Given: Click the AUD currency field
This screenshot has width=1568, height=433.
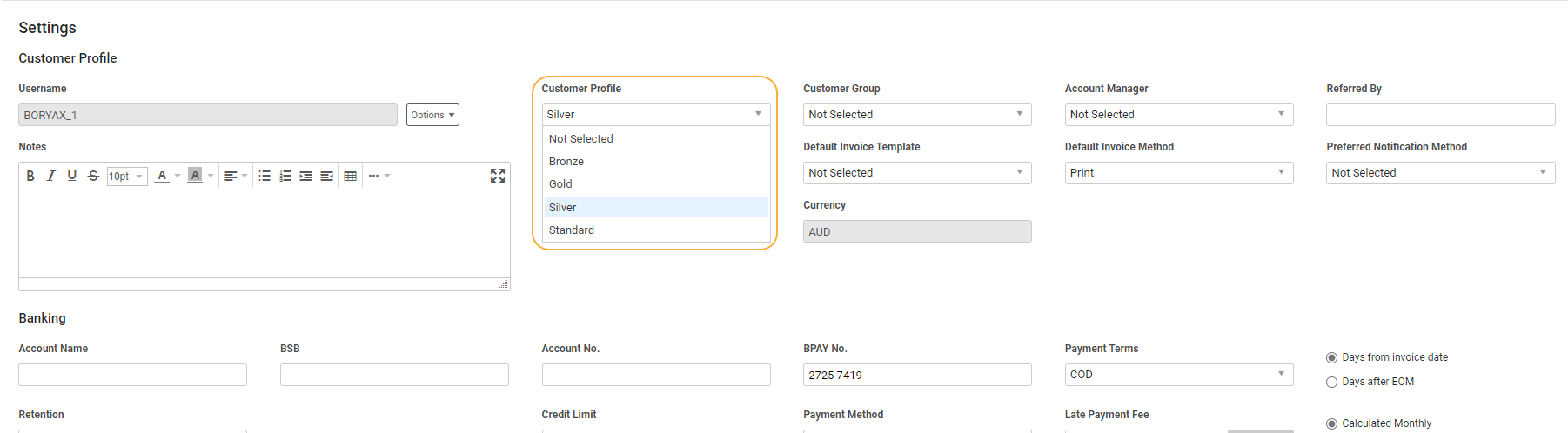Looking at the screenshot, I should pyautogui.click(x=917, y=231).
